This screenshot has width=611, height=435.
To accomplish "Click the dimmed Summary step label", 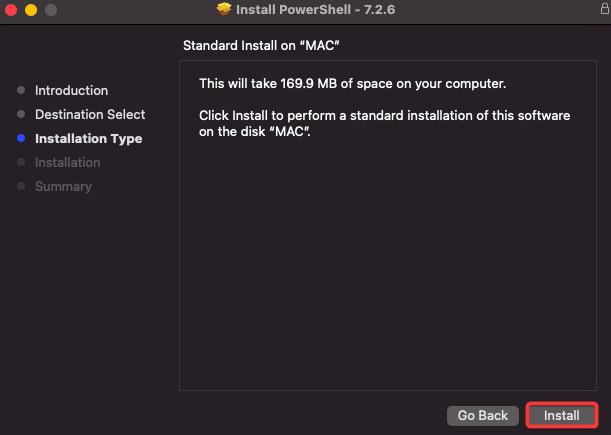I will pos(63,187).
